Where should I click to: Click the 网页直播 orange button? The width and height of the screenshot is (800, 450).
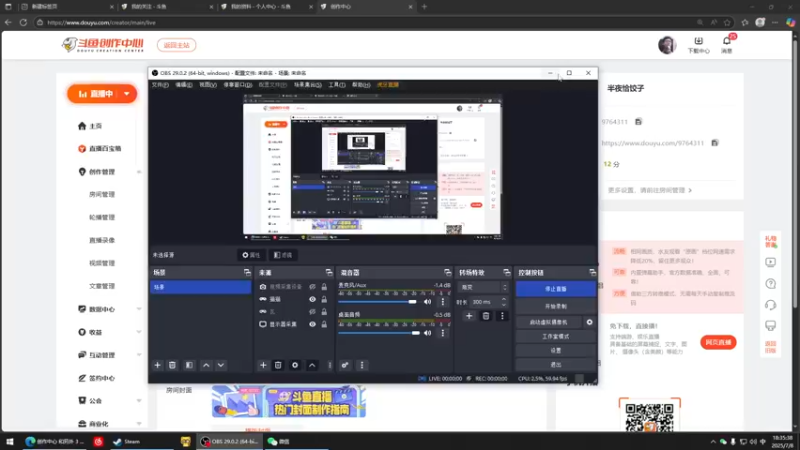coord(718,342)
